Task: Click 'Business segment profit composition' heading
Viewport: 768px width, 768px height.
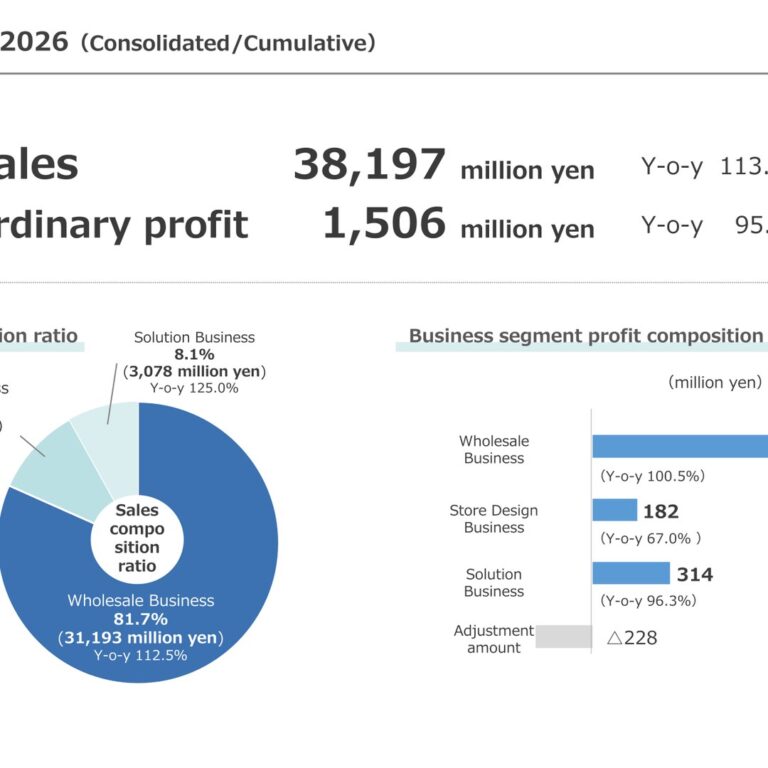Action: tap(586, 336)
